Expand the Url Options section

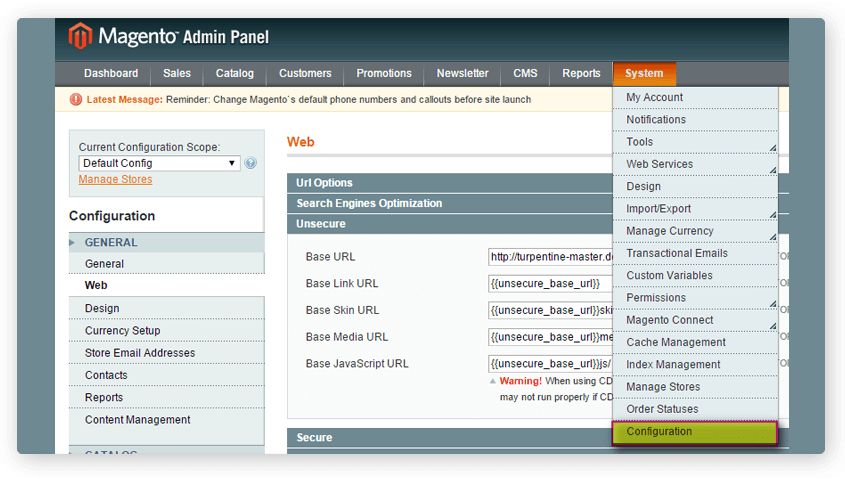pyautogui.click(x=450, y=183)
